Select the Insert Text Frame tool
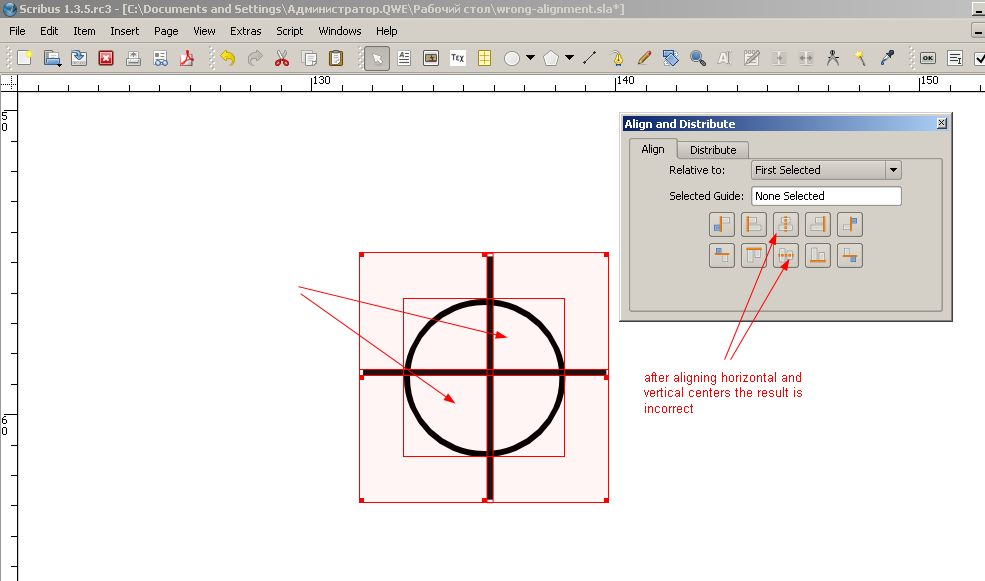 click(x=405, y=58)
